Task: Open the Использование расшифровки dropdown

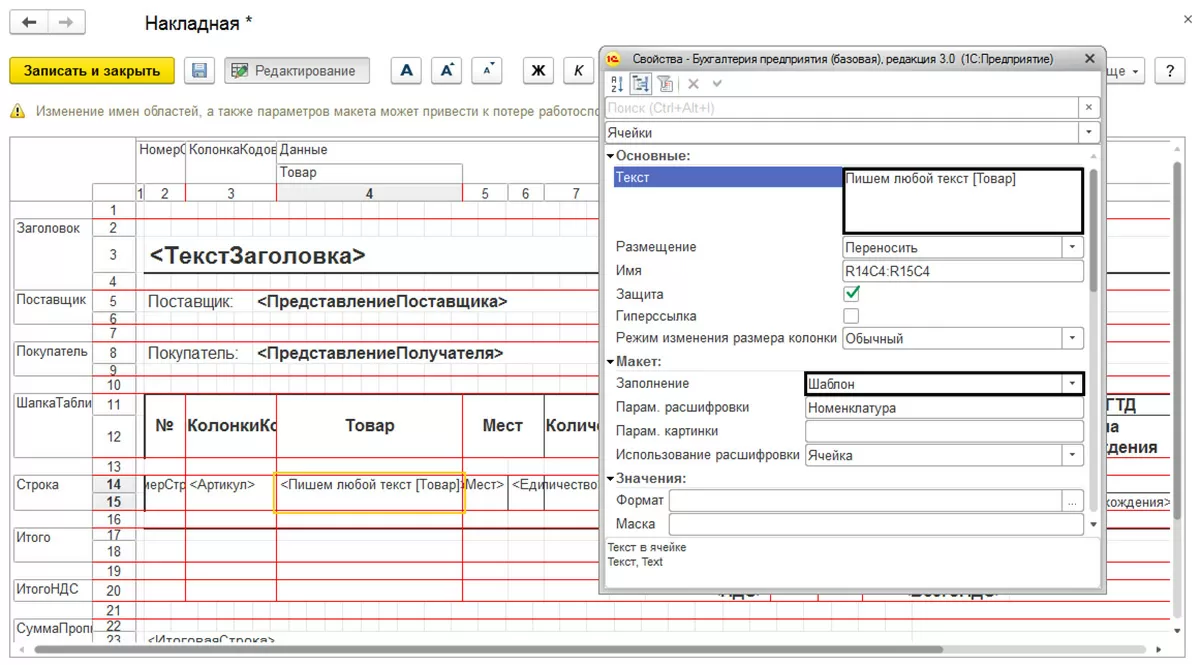Action: (1073, 455)
